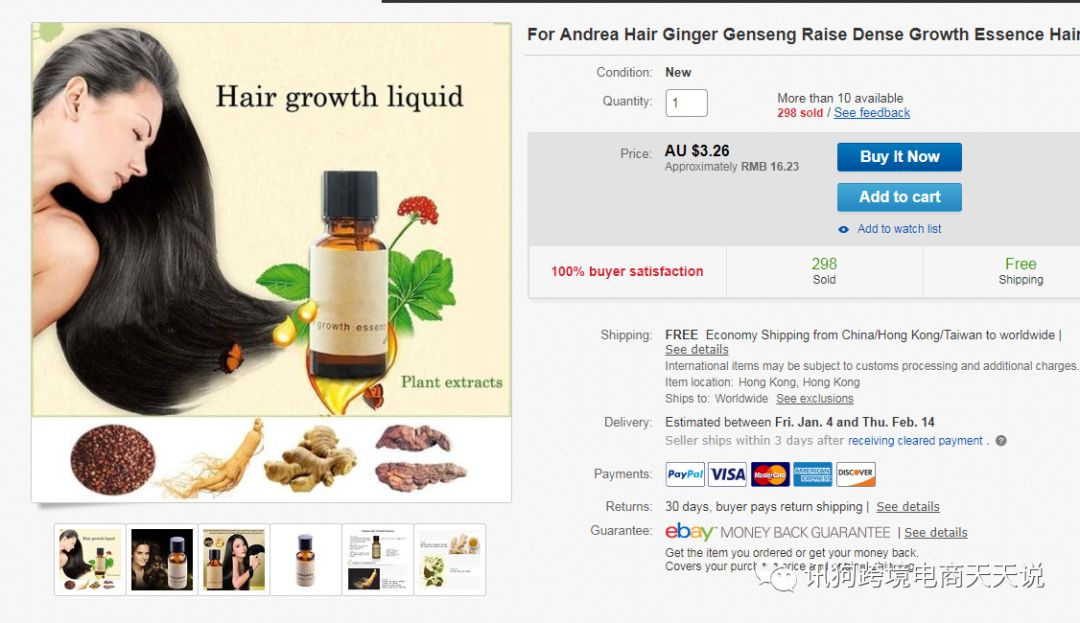Click the eBay Money Back Guarantee logo
1080x623 pixels.
778,532
